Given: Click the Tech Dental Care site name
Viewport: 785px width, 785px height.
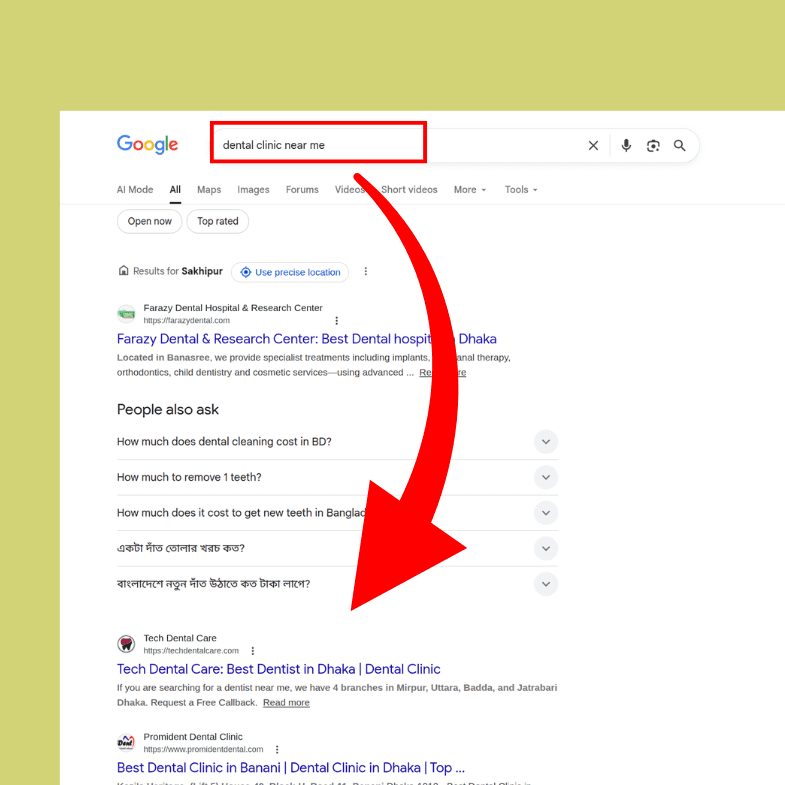Looking at the screenshot, I should (180, 638).
